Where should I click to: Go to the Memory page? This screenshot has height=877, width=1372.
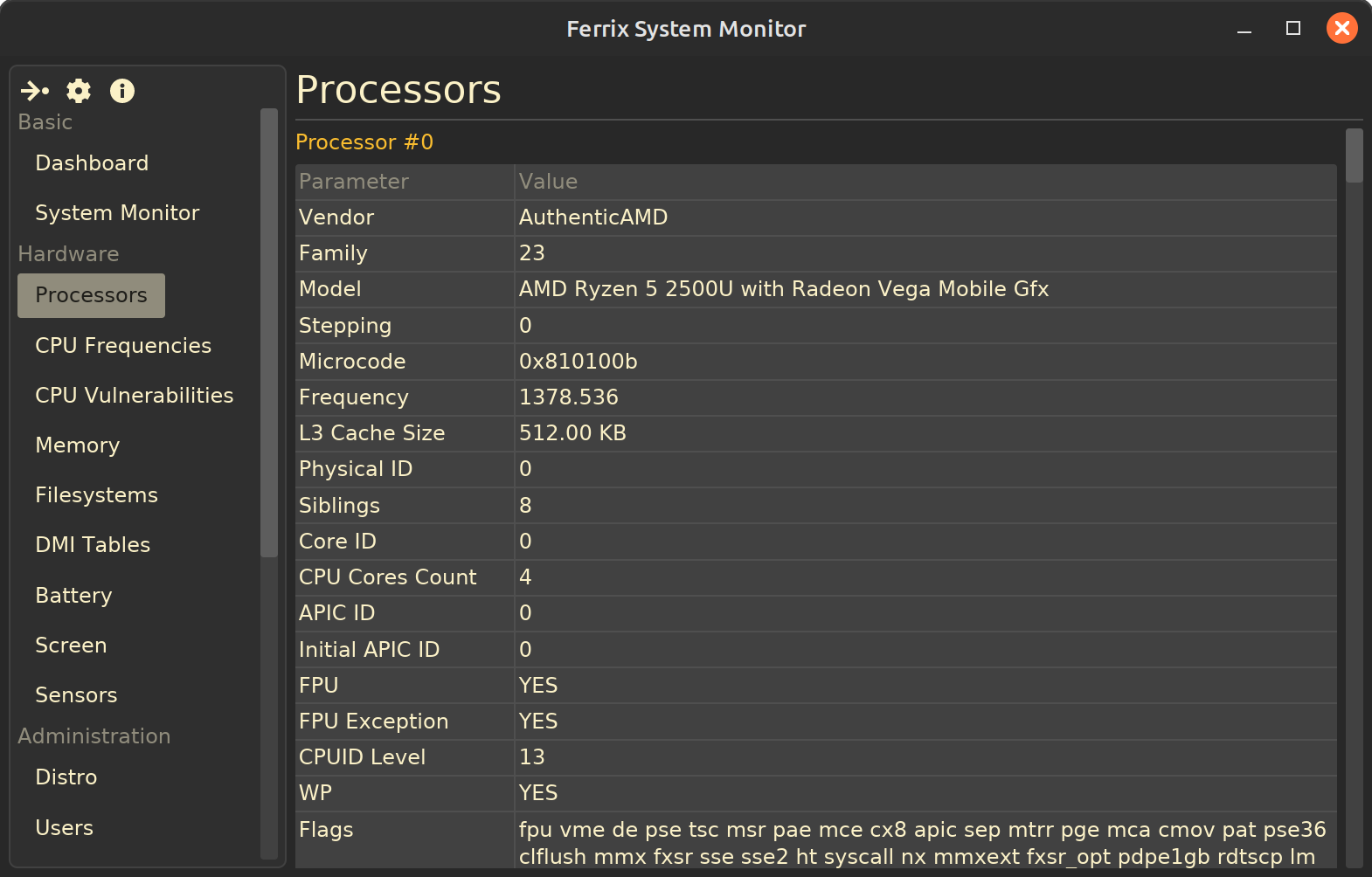coord(77,445)
